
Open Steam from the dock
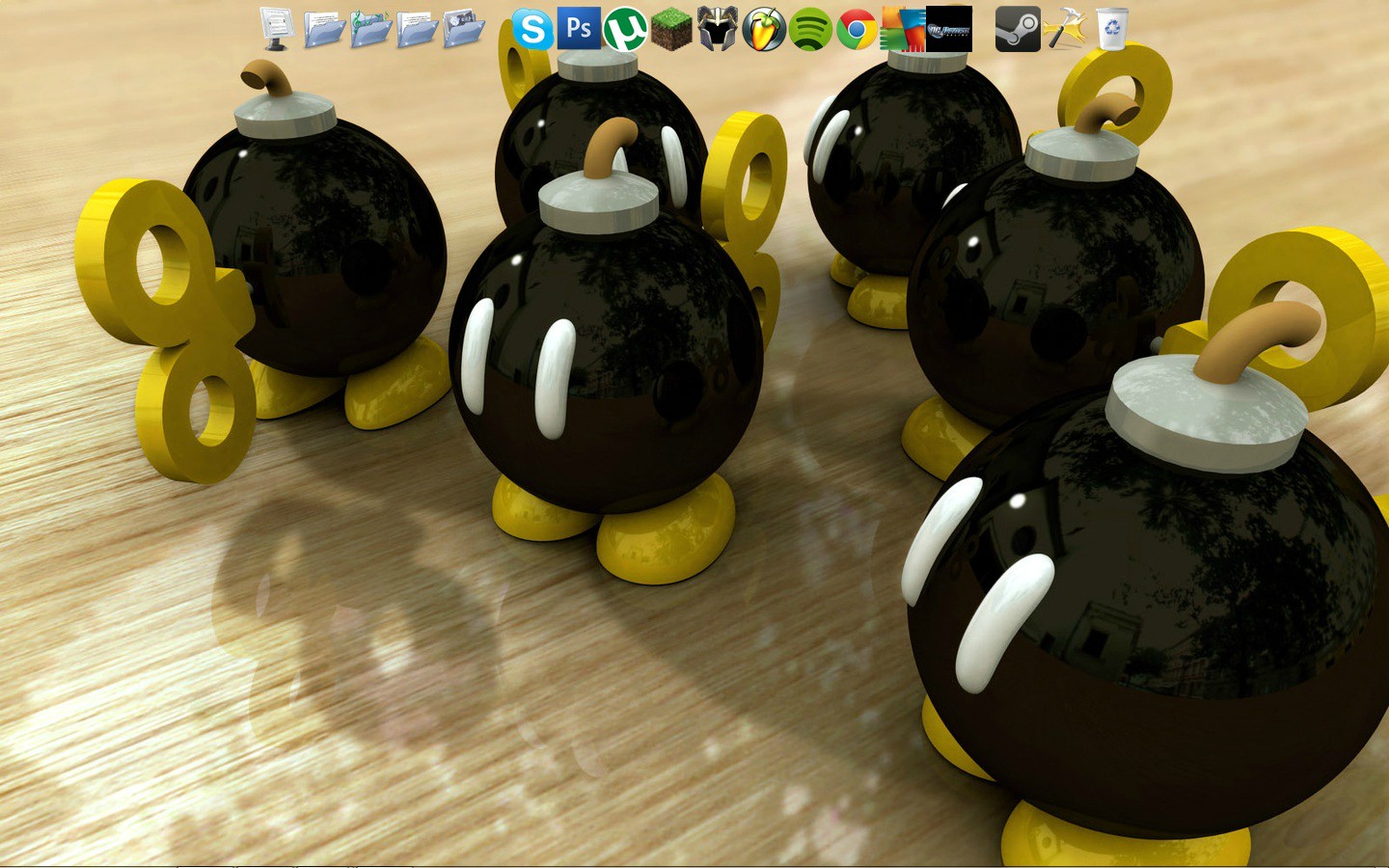click(x=1018, y=29)
